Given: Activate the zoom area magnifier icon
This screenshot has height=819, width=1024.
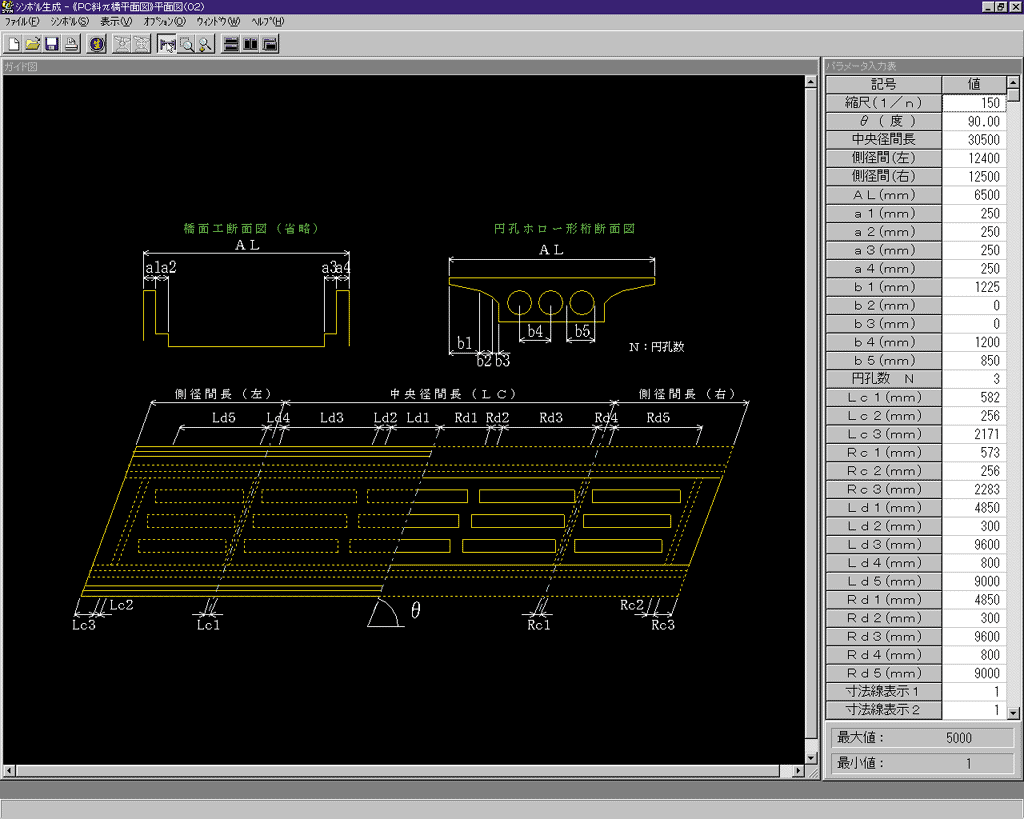Looking at the screenshot, I should 186,44.
